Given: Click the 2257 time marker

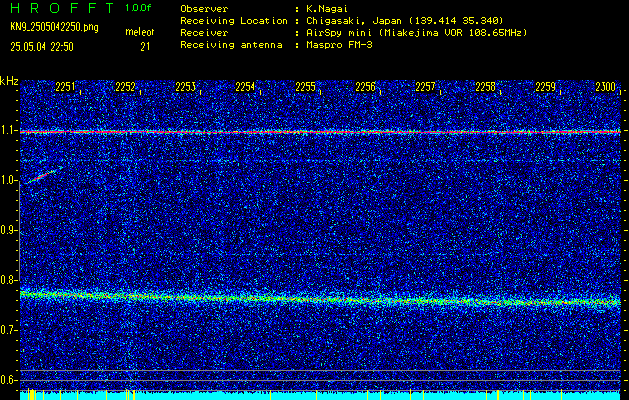Looking at the screenshot, I should [425, 87].
